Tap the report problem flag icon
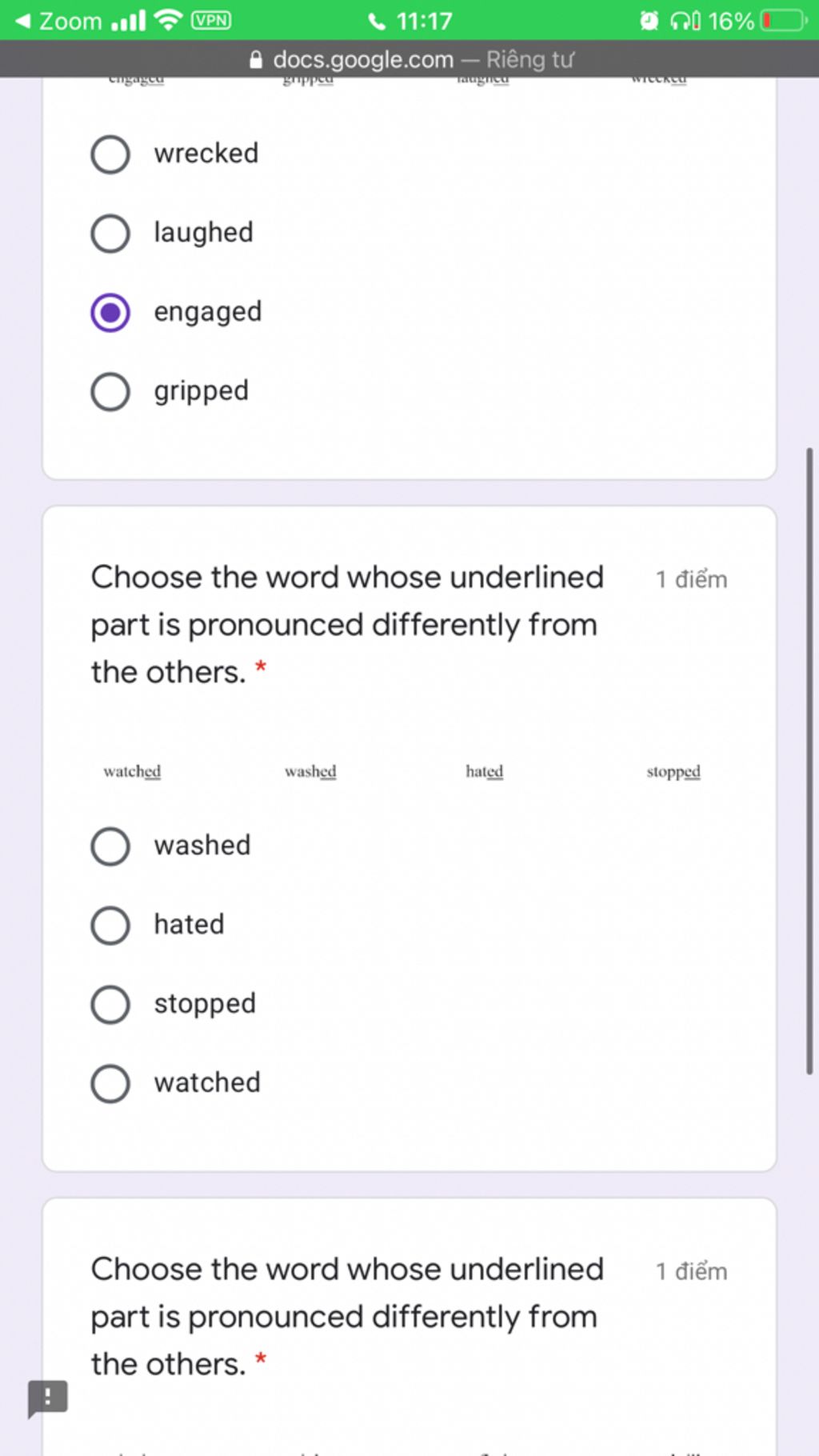This screenshot has height=1456, width=819. click(47, 1398)
